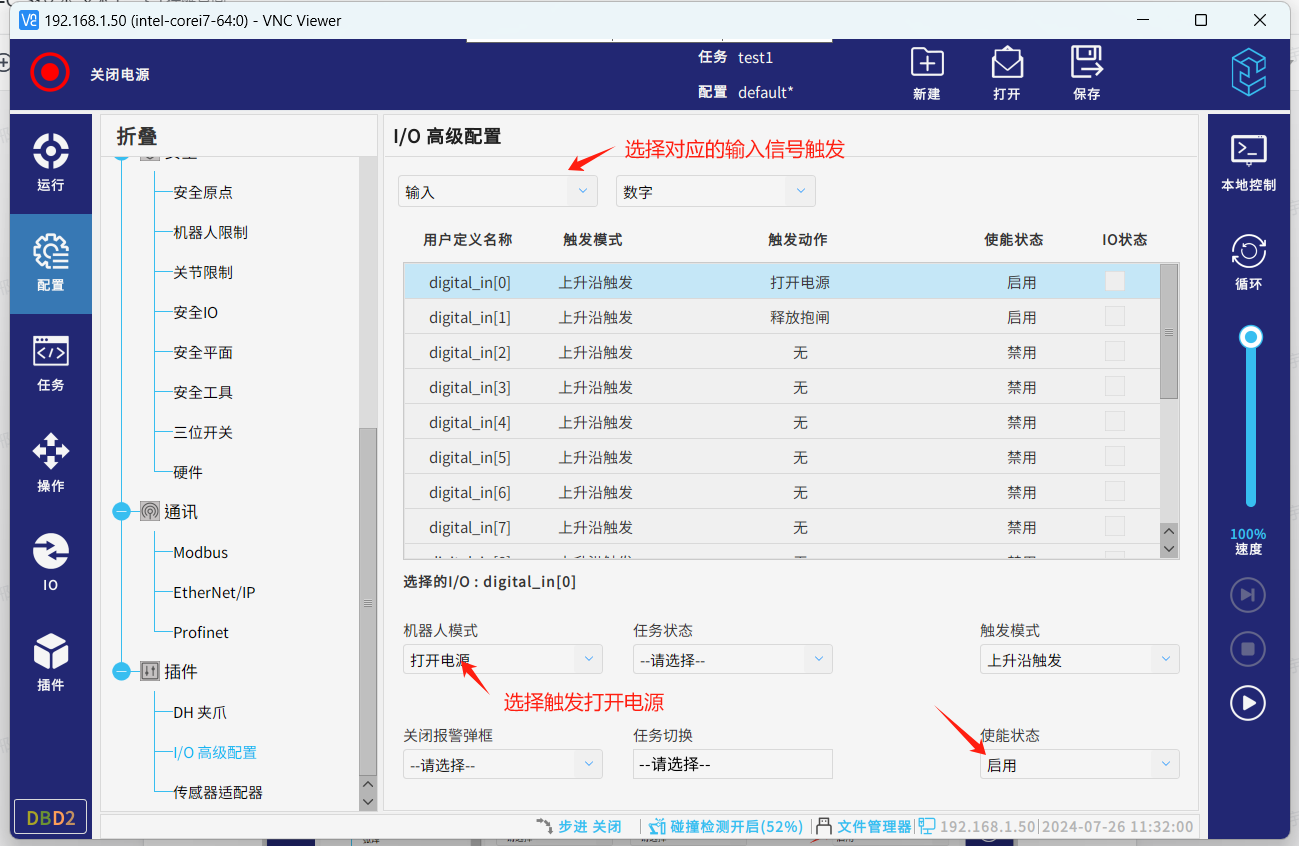Open the 操作 move sidebar icon
1299x846 pixels.
click(51, 462)
